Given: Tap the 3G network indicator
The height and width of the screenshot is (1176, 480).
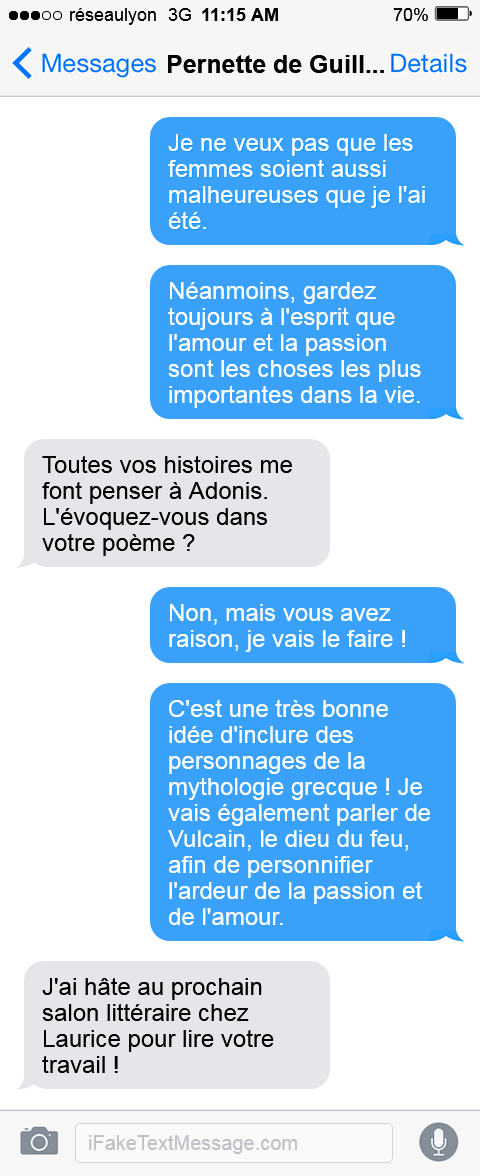Looking at the screenshot, I should 180,15.
